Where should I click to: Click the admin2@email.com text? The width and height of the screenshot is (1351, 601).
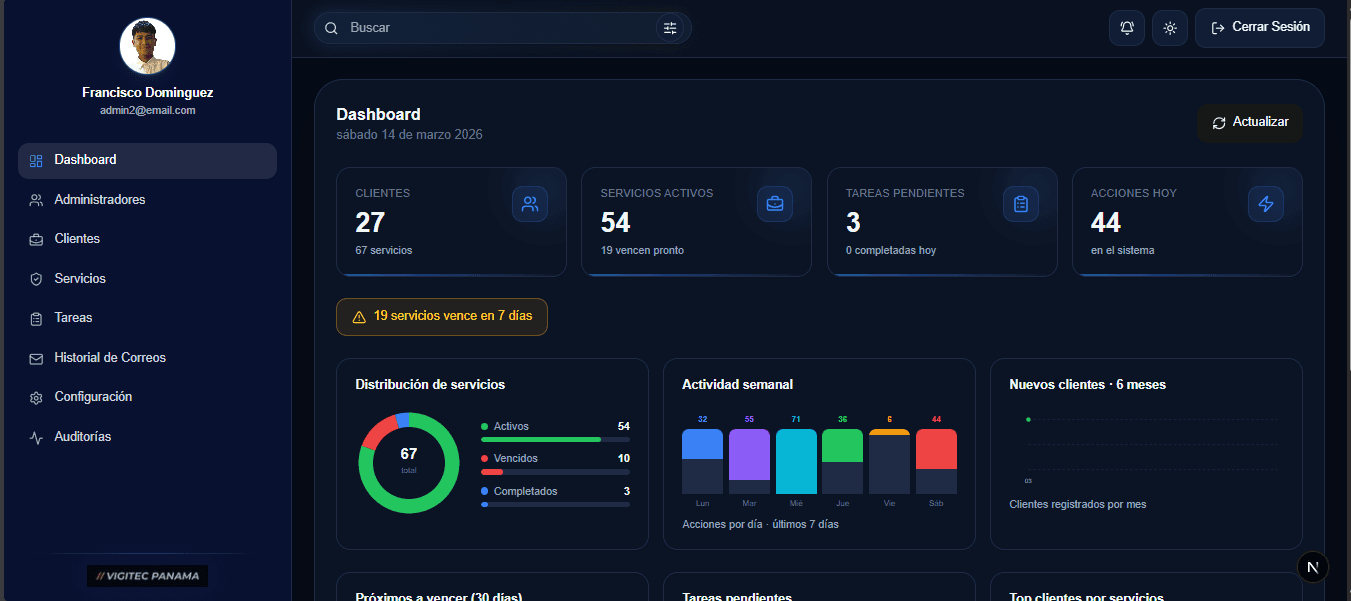147,110
